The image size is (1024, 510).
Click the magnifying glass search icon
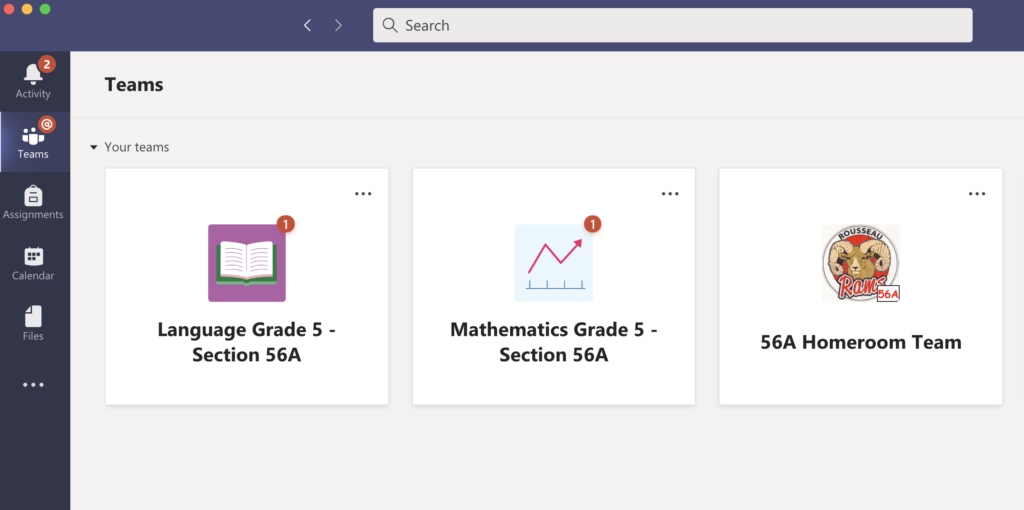[390, 25]
